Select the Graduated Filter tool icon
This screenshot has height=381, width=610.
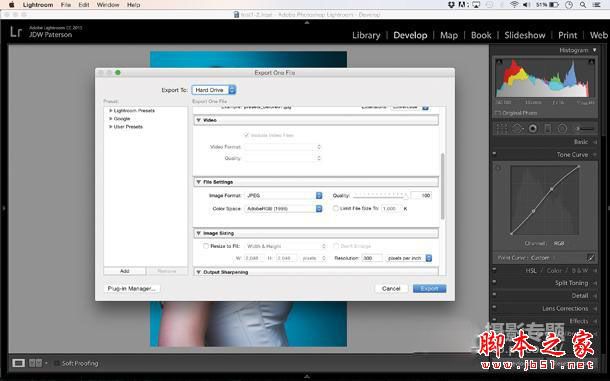click(547, 128)
